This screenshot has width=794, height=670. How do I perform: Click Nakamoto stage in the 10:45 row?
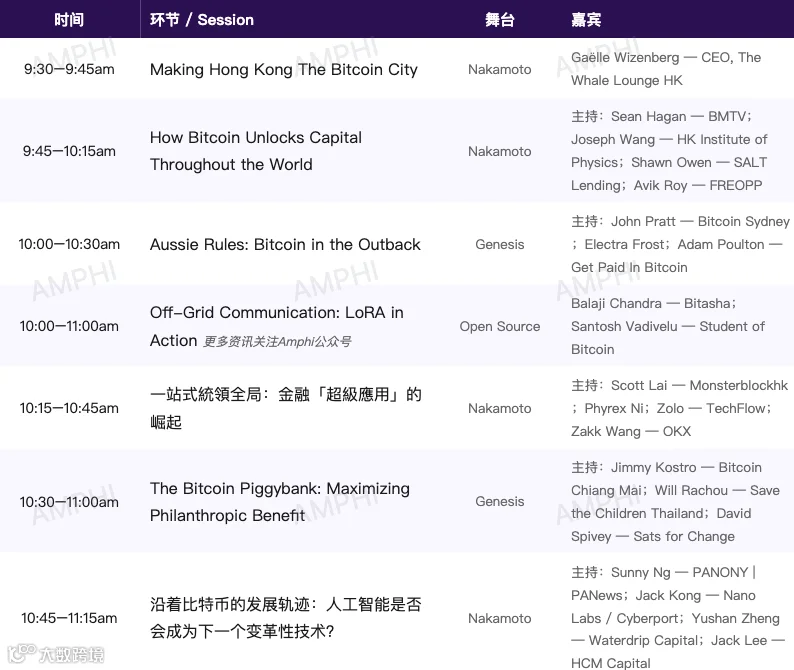tap(500, 618)
